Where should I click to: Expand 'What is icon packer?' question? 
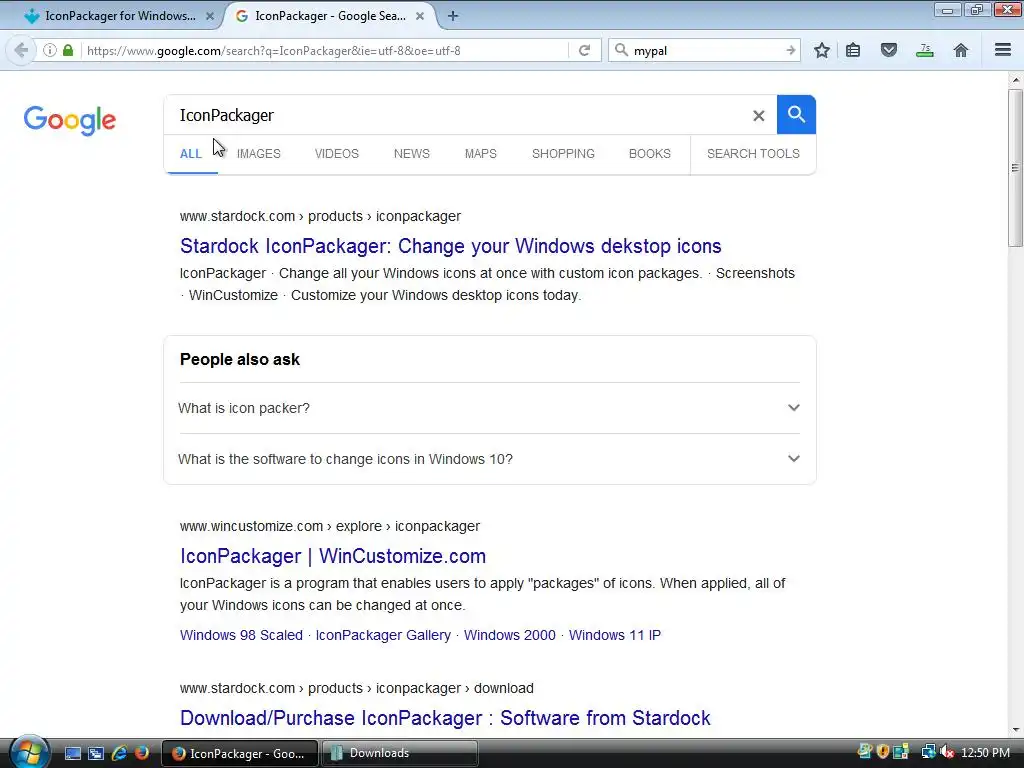tap(489, 408)
